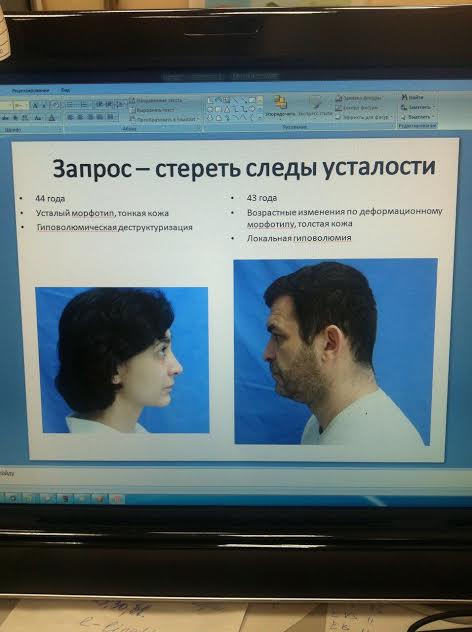Click the font color A icon
This screenshot has width=472, height=632.
tap(52, 118)
